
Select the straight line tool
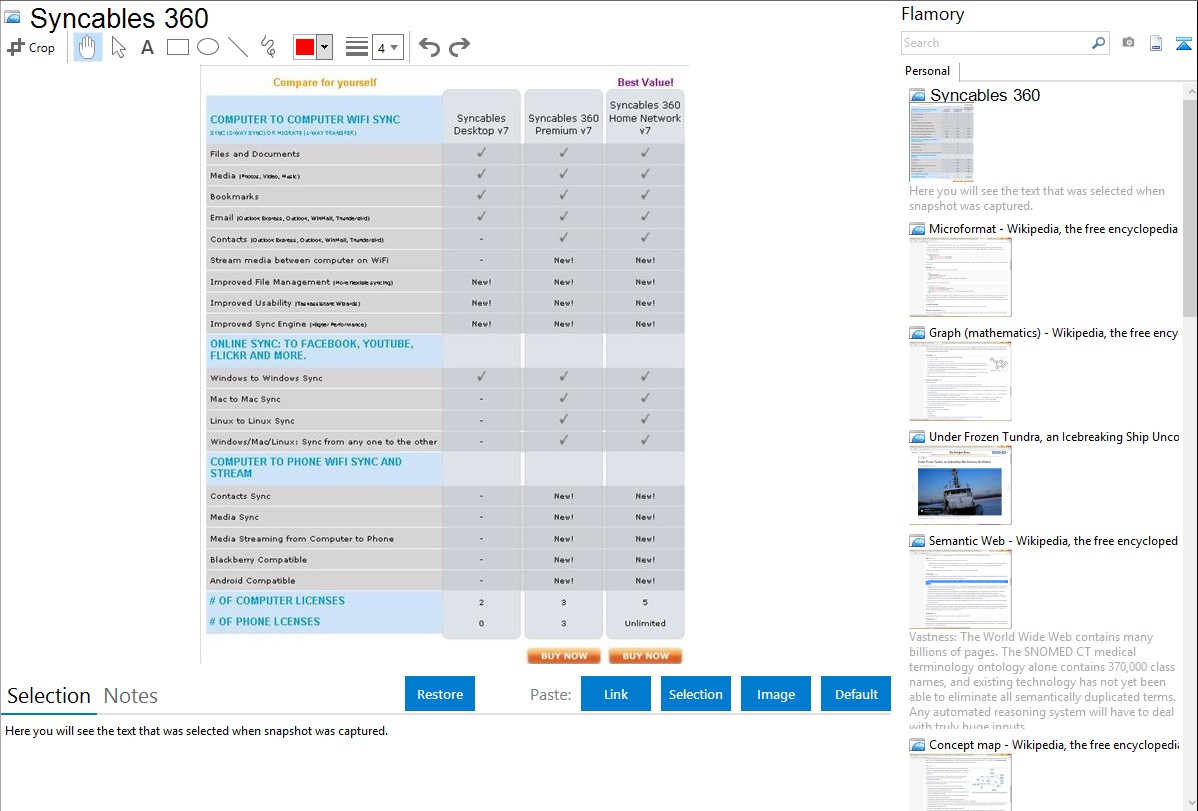coord(238,47)
